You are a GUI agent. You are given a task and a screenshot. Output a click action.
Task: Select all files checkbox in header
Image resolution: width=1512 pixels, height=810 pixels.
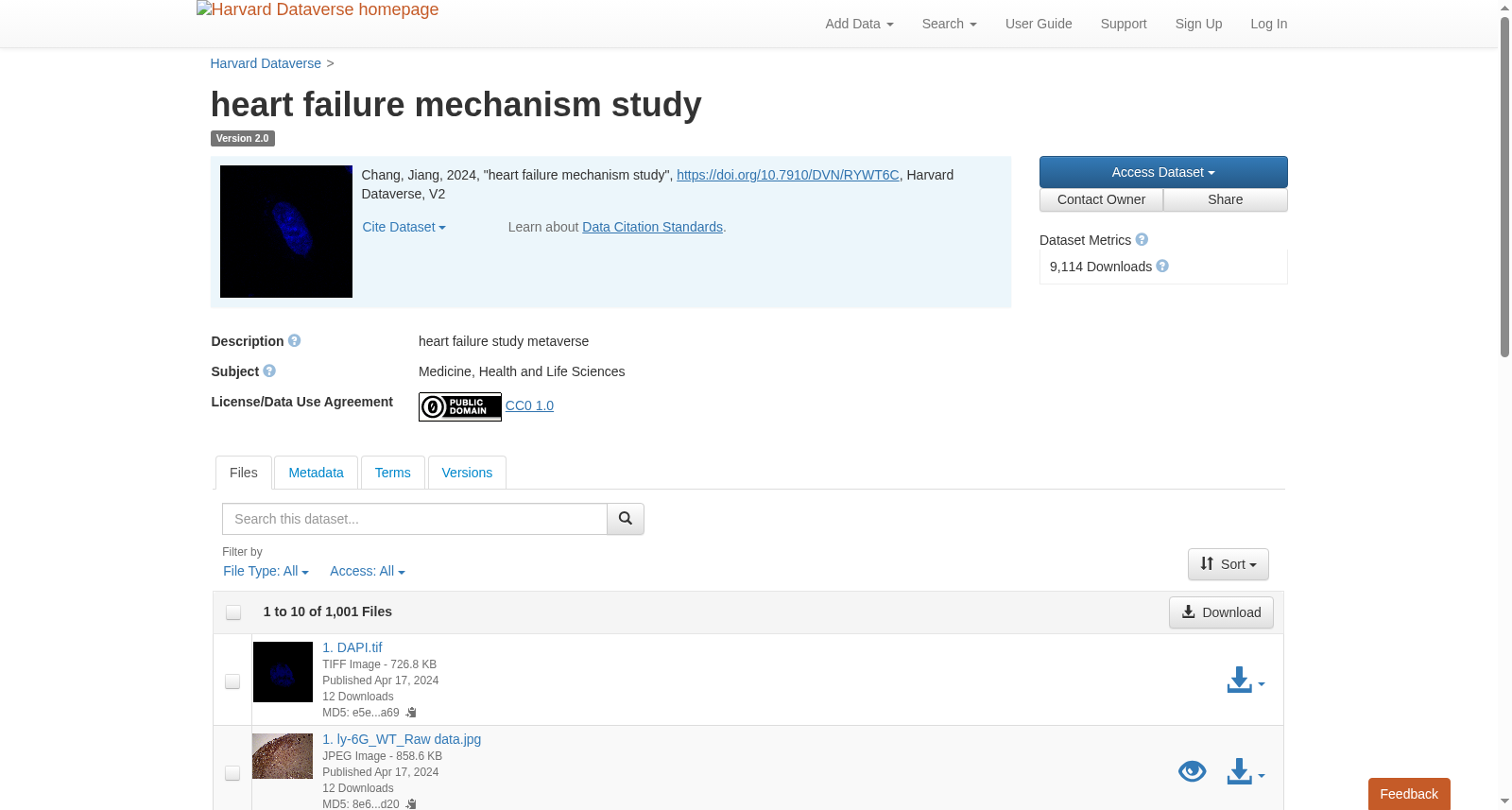click(233, 612)
